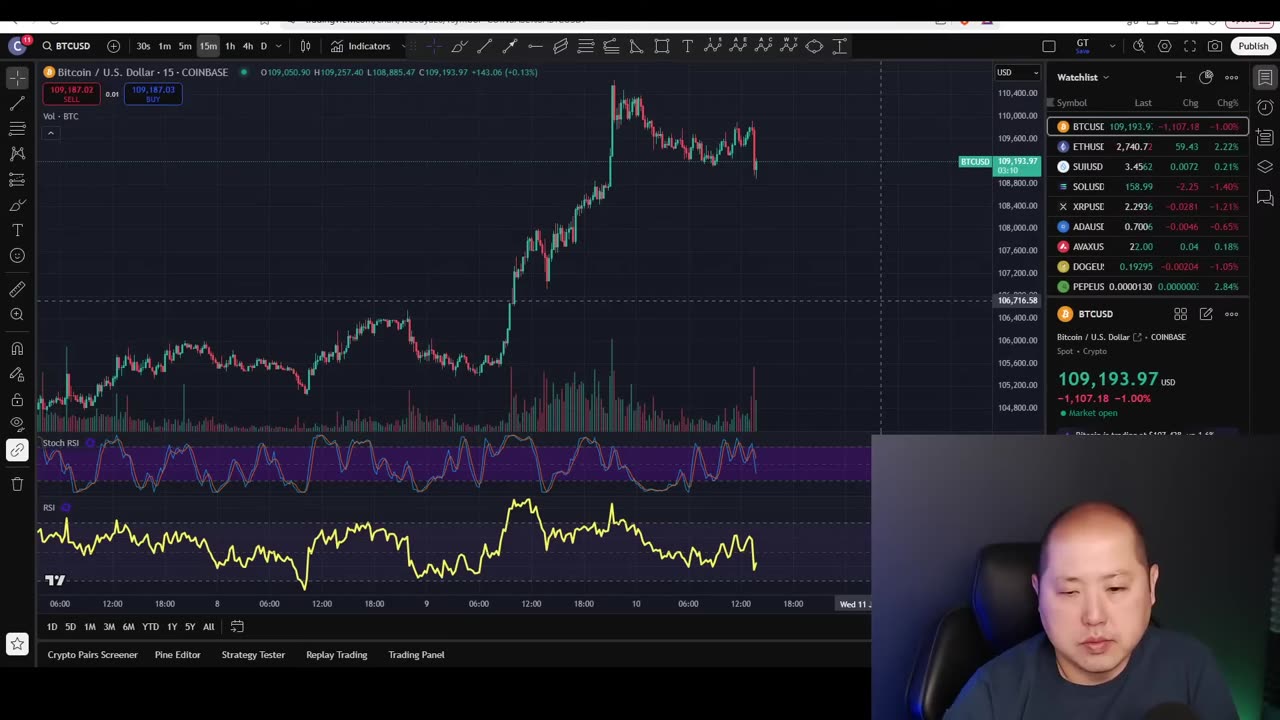Viewport: 1280px width, 720px height.
Task: Open the edit note icon next to BTCUSD details
Action: [x=1206, y=314]
